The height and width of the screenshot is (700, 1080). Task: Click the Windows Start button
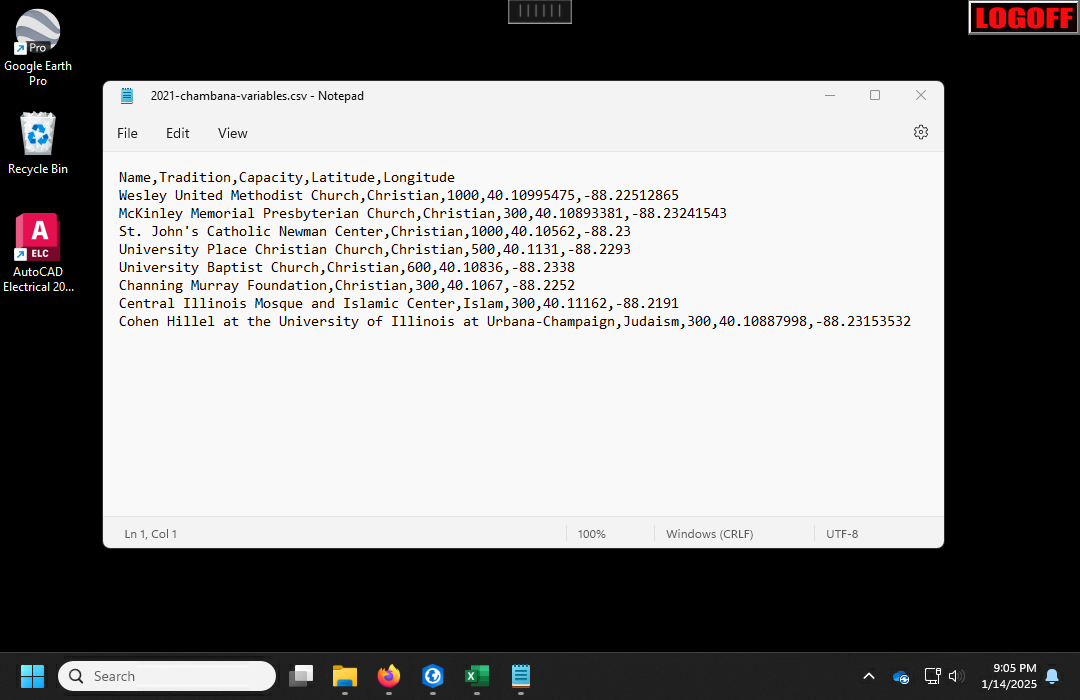32,676
